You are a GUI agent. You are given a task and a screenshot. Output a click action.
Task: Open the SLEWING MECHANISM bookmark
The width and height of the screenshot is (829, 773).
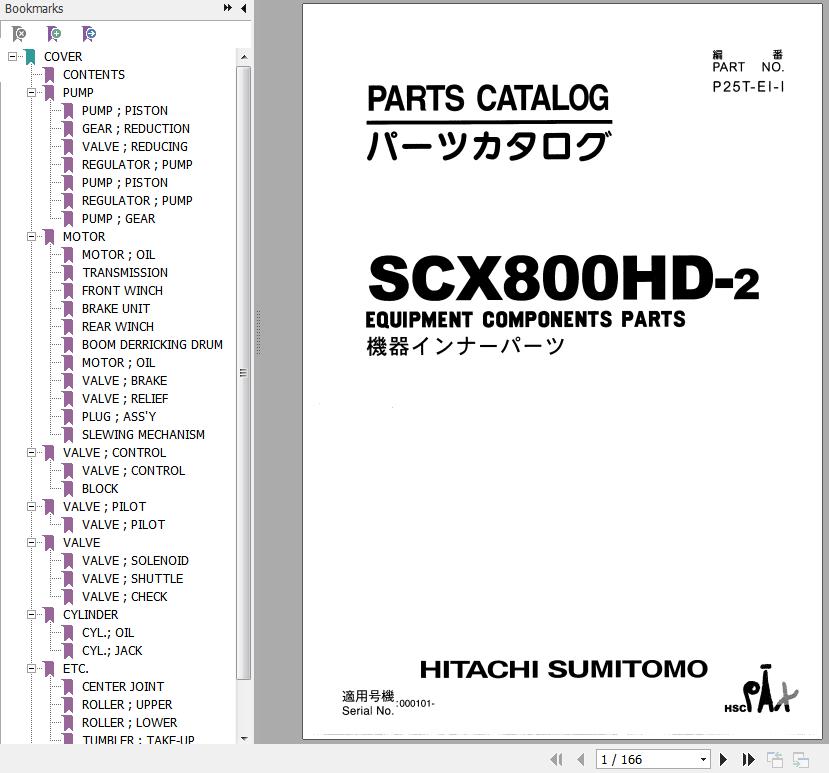[x=143, y=435]
